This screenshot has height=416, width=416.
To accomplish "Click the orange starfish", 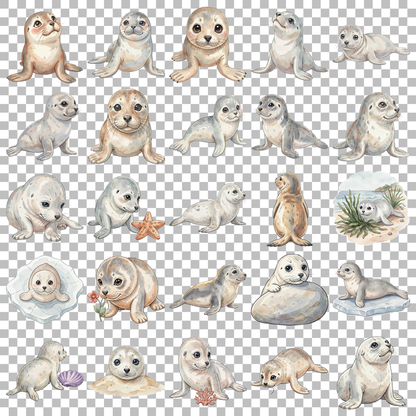I will pos(148,226).
